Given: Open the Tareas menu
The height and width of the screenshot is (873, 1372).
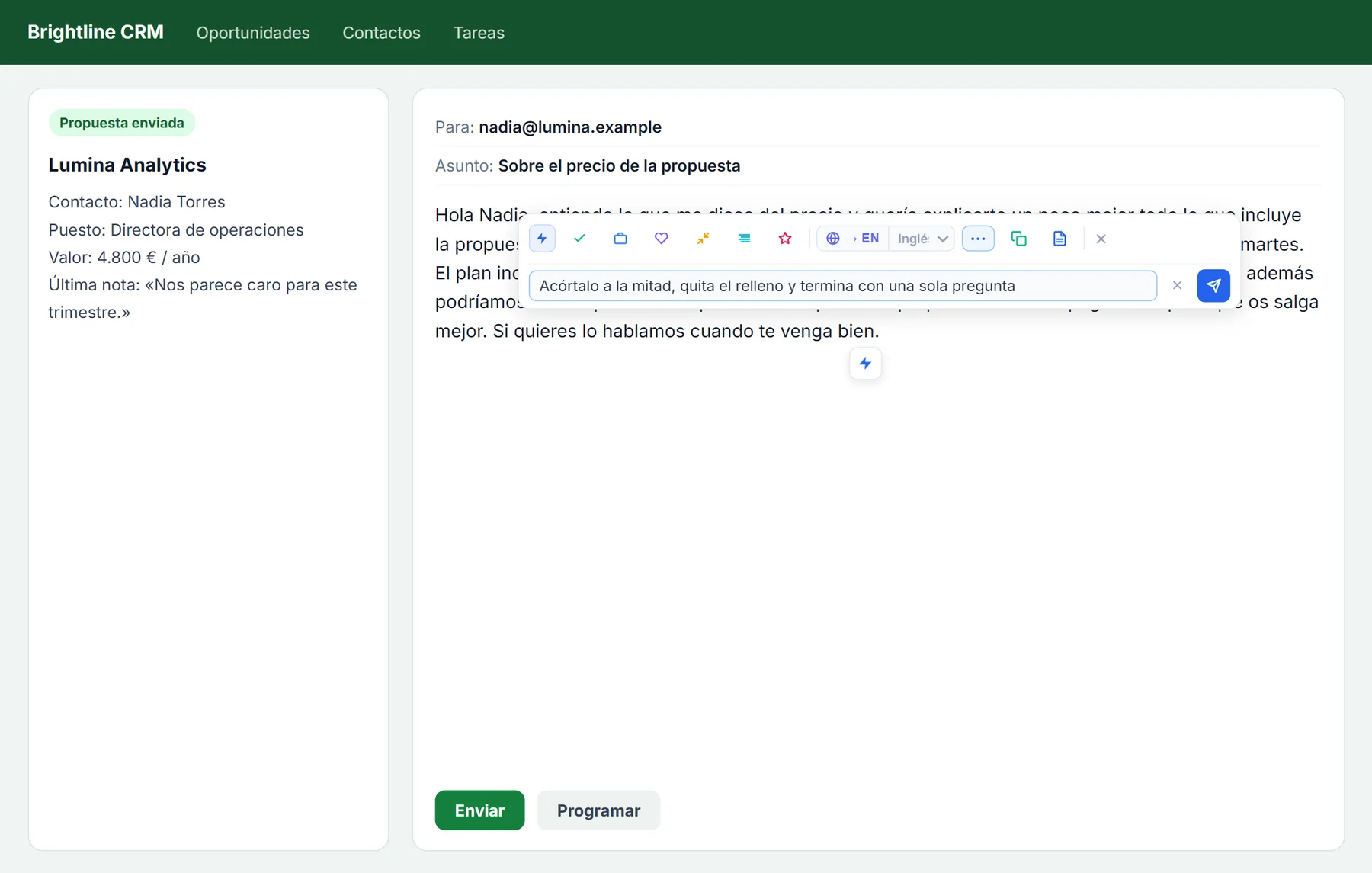Looking at the screenshot, I should (479, 33).
